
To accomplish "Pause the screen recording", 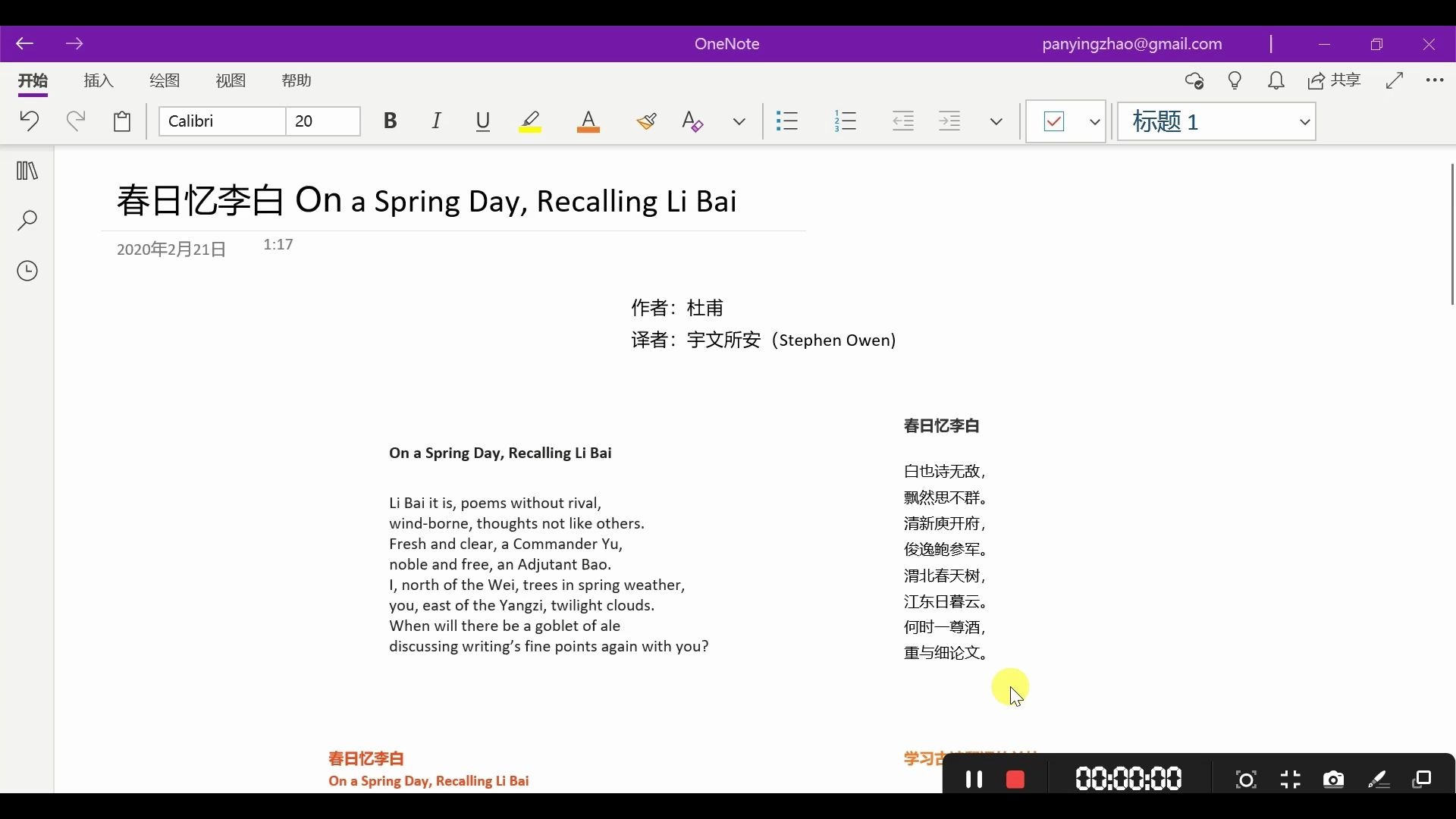I will (974, 780).
